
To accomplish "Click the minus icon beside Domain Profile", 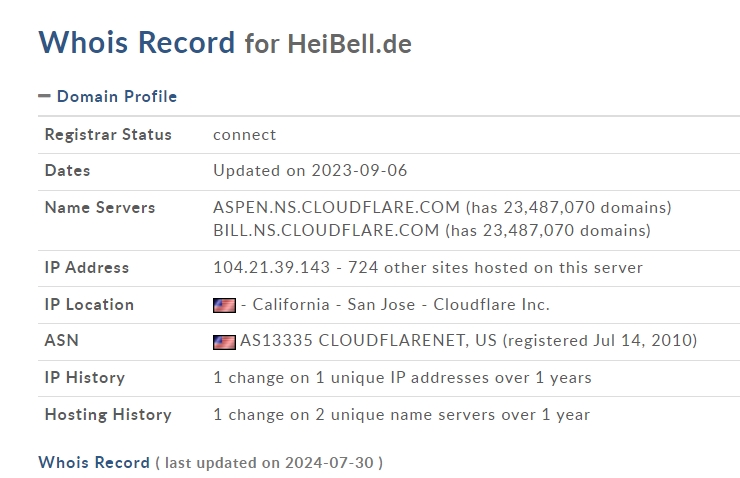I will tap(44, 96).
